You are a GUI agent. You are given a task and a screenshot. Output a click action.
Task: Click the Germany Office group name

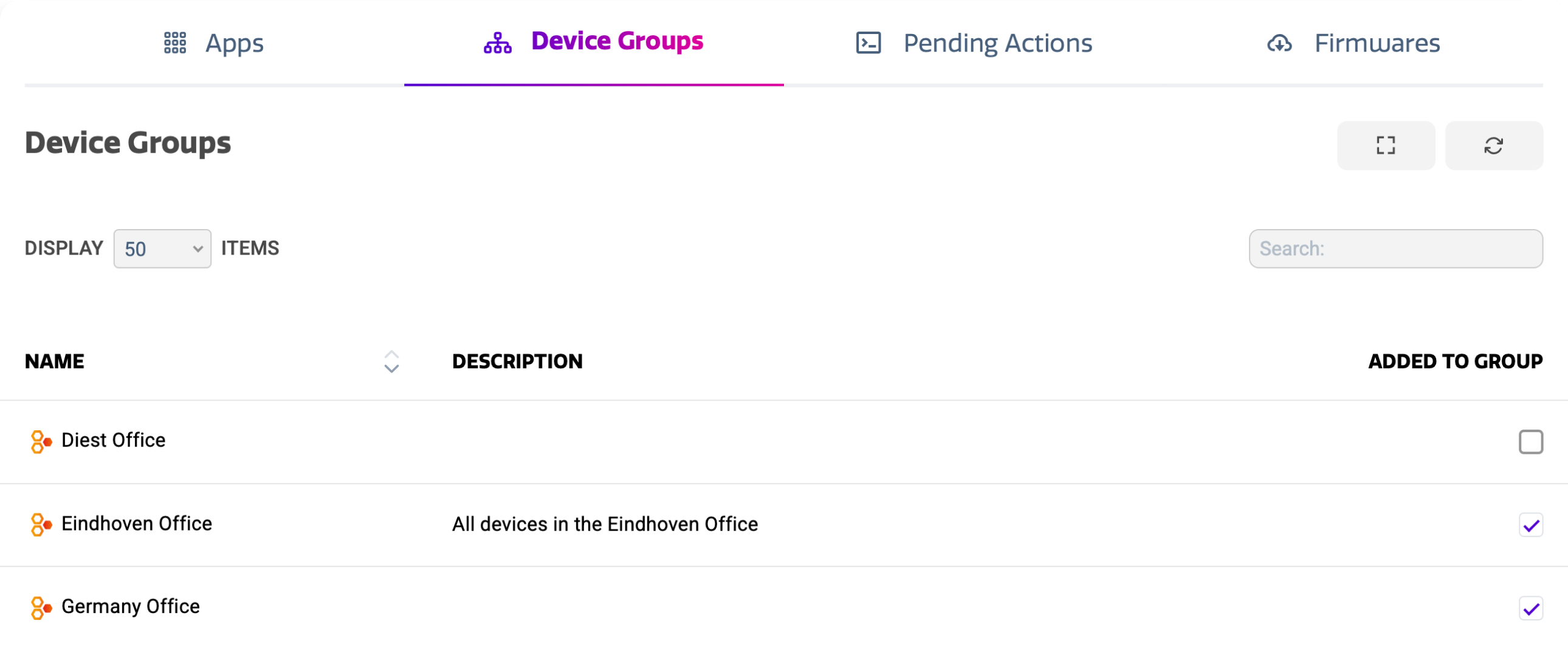[130, 606]
